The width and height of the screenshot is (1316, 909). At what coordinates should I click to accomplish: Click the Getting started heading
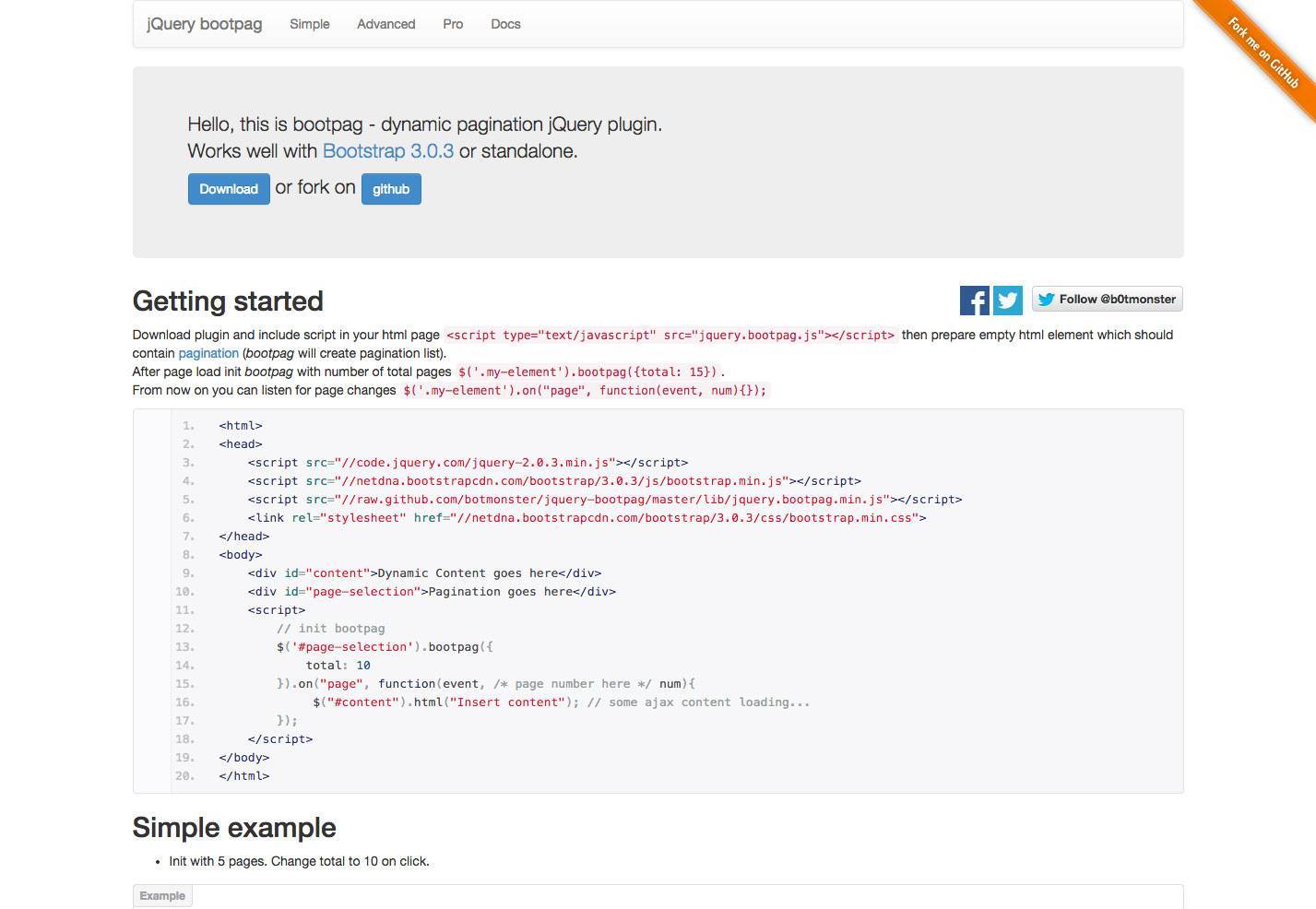click(228, 301)
